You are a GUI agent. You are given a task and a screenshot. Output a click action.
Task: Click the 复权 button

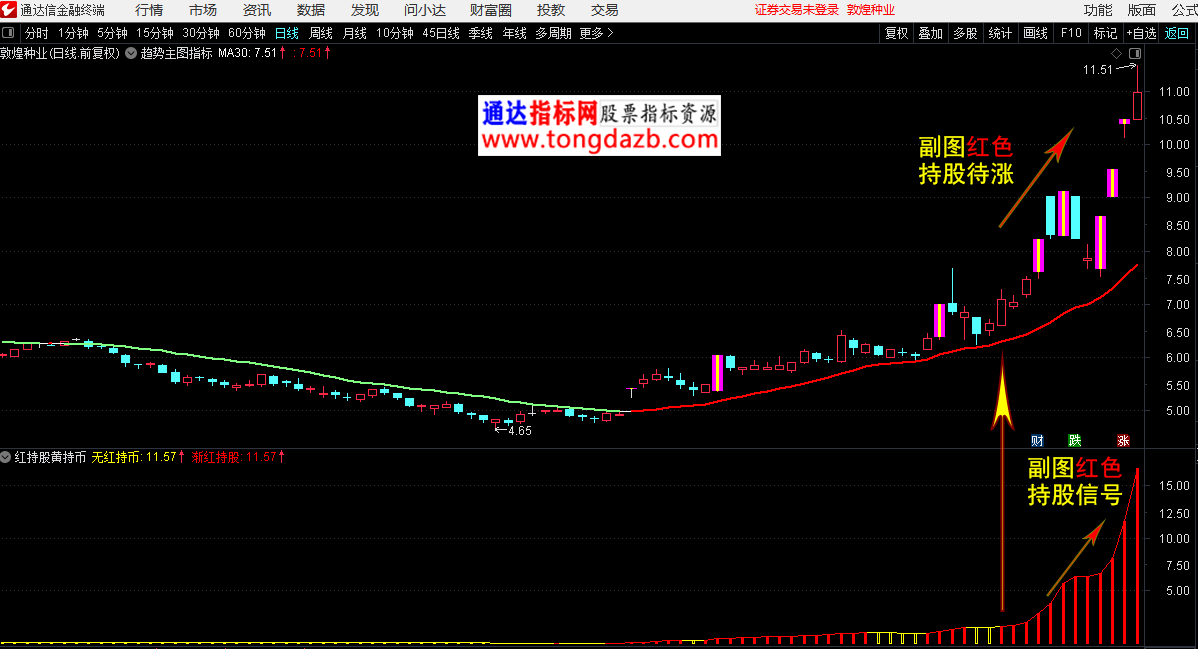point(896,33)
